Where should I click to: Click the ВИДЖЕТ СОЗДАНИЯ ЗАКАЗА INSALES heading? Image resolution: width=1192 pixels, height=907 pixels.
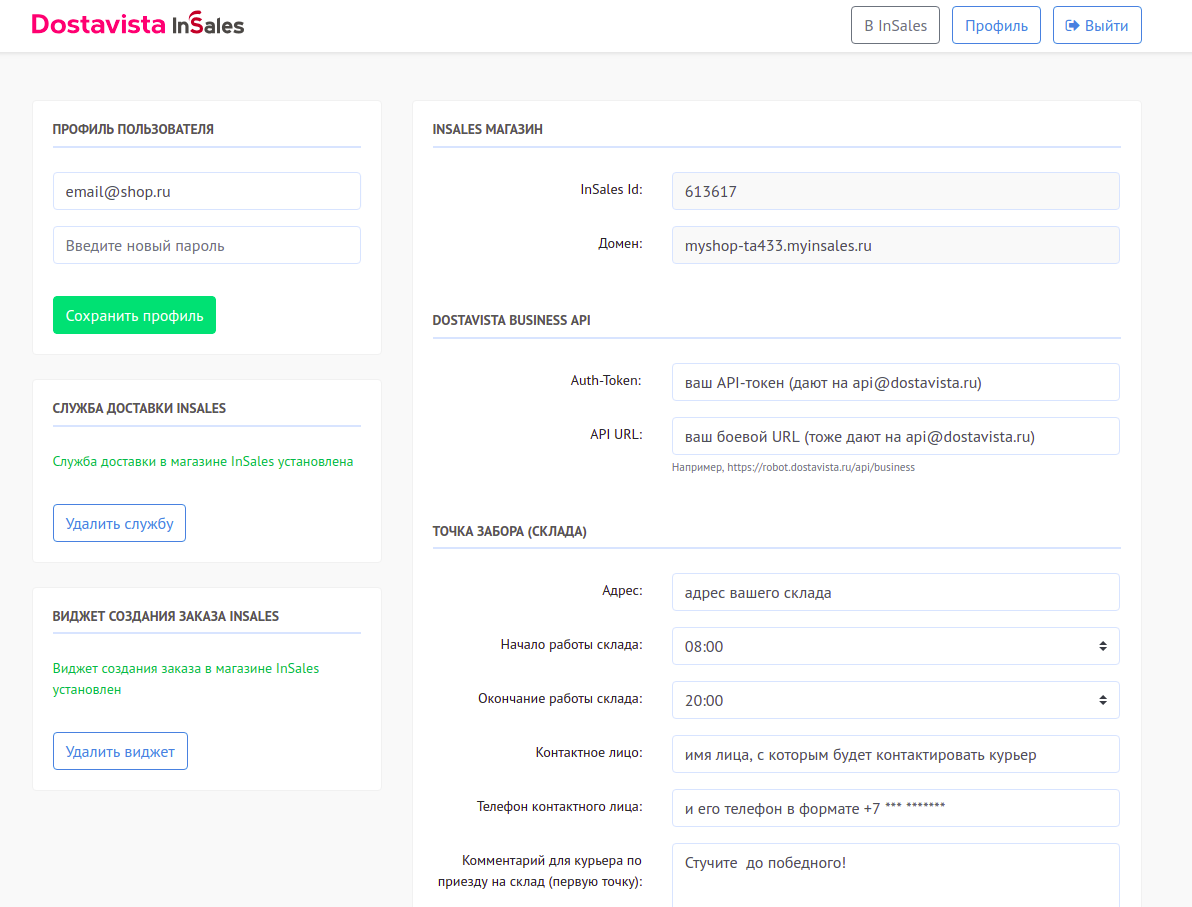(166, 616)
